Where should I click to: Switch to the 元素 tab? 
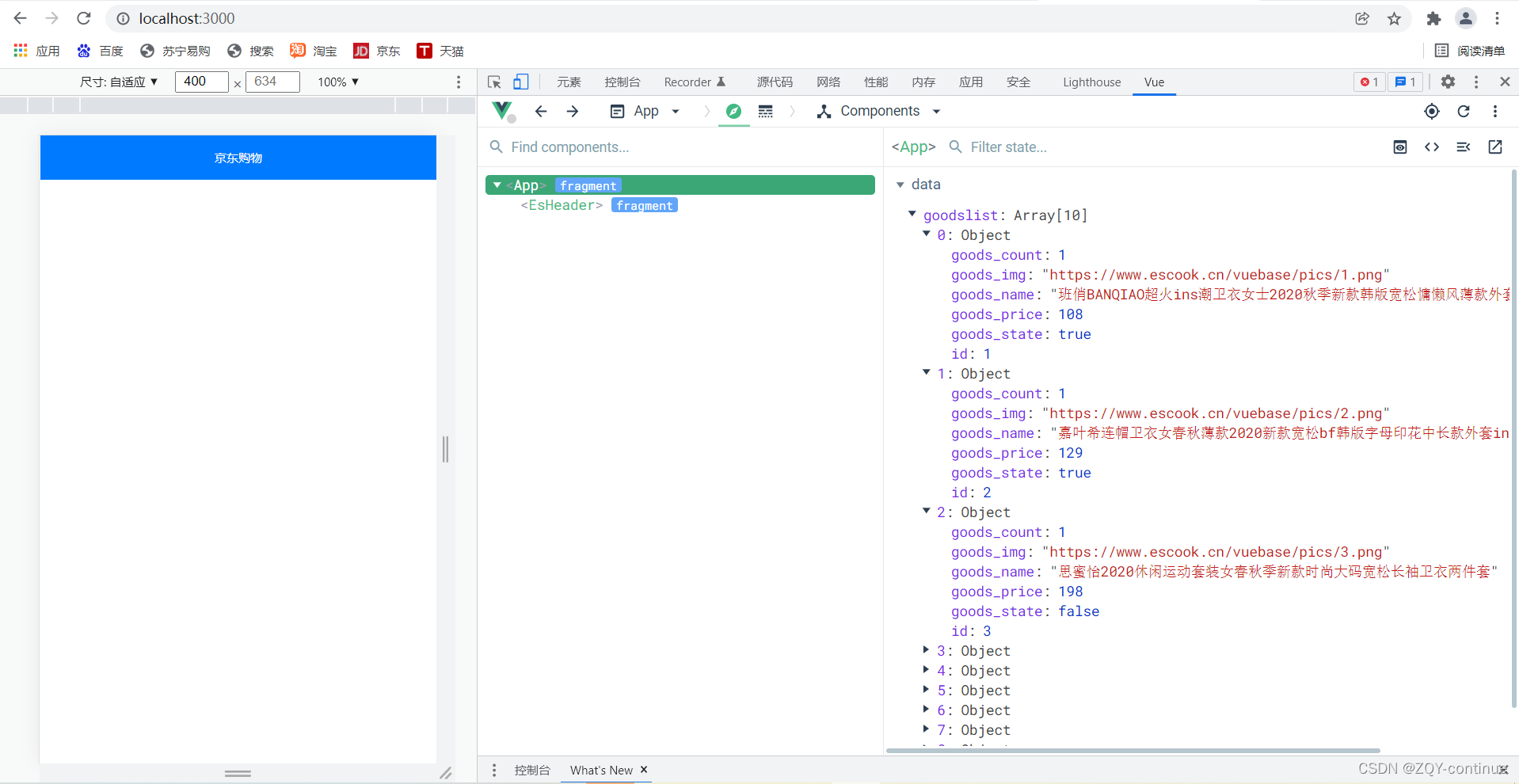pos(569,82)
